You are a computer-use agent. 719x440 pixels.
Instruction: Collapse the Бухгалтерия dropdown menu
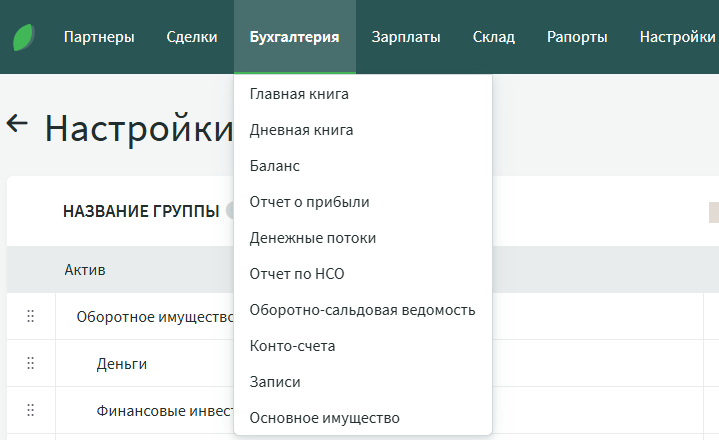(294, 37)
